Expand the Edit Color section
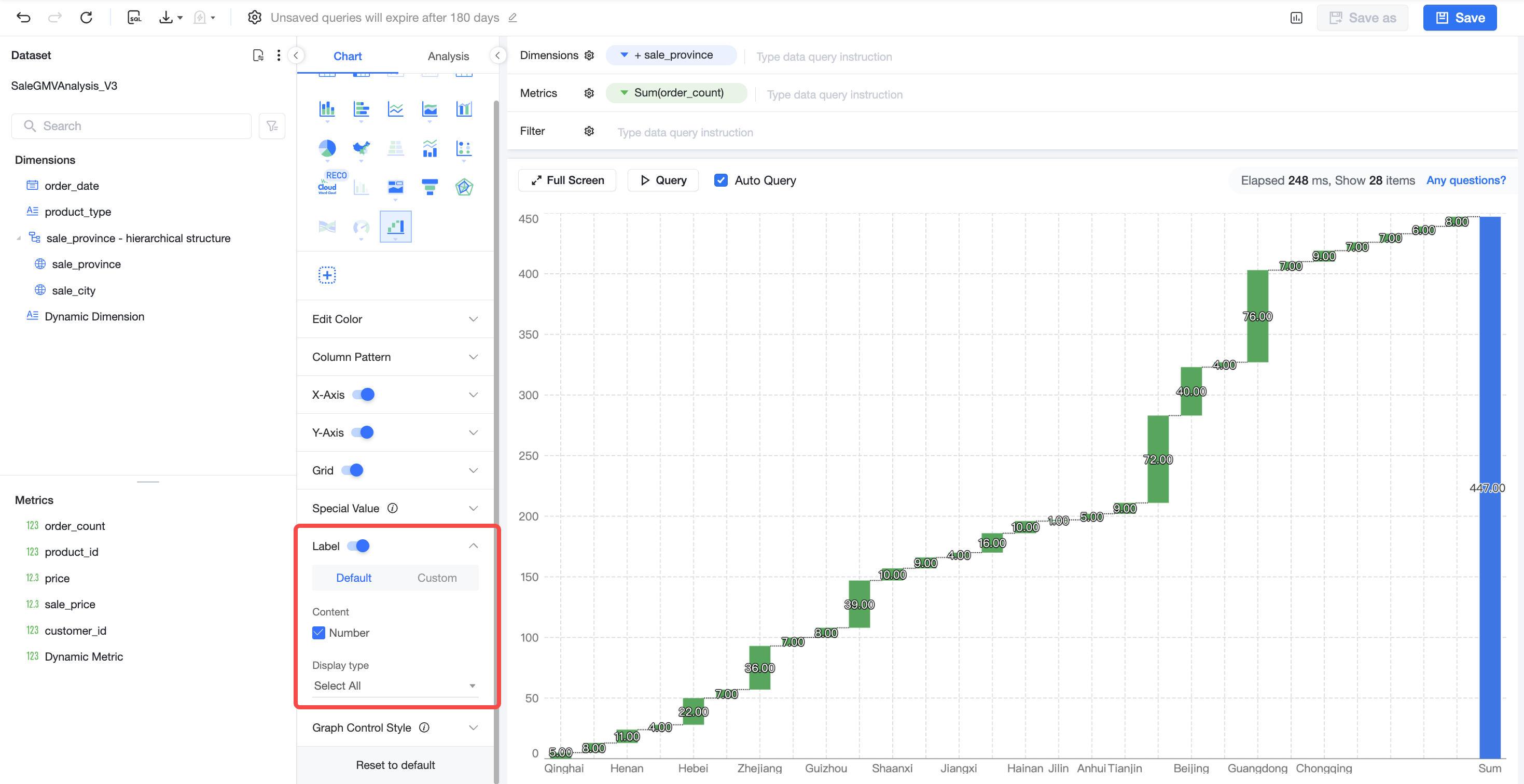This screenshot has width=1524, height=784. 395,319
